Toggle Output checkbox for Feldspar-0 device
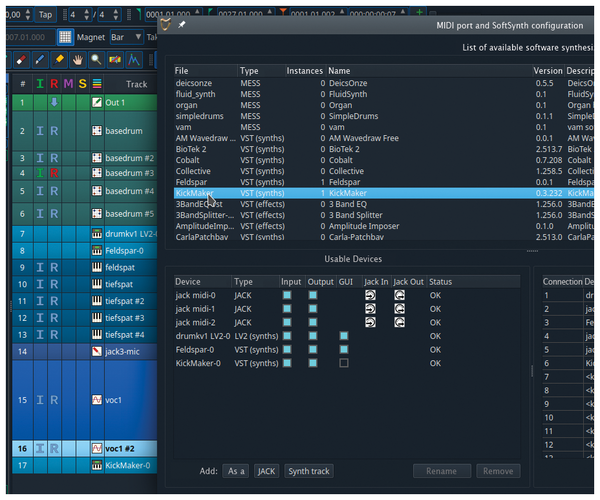 point(313,349)
